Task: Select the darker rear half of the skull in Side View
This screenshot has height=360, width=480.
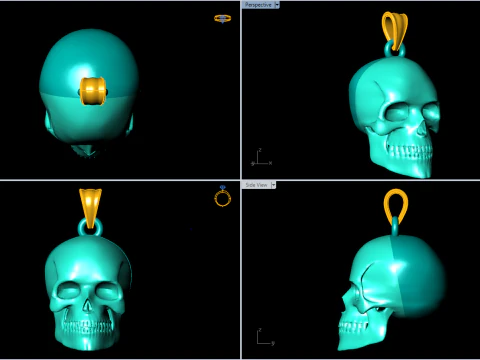Action: coord(420,277)
